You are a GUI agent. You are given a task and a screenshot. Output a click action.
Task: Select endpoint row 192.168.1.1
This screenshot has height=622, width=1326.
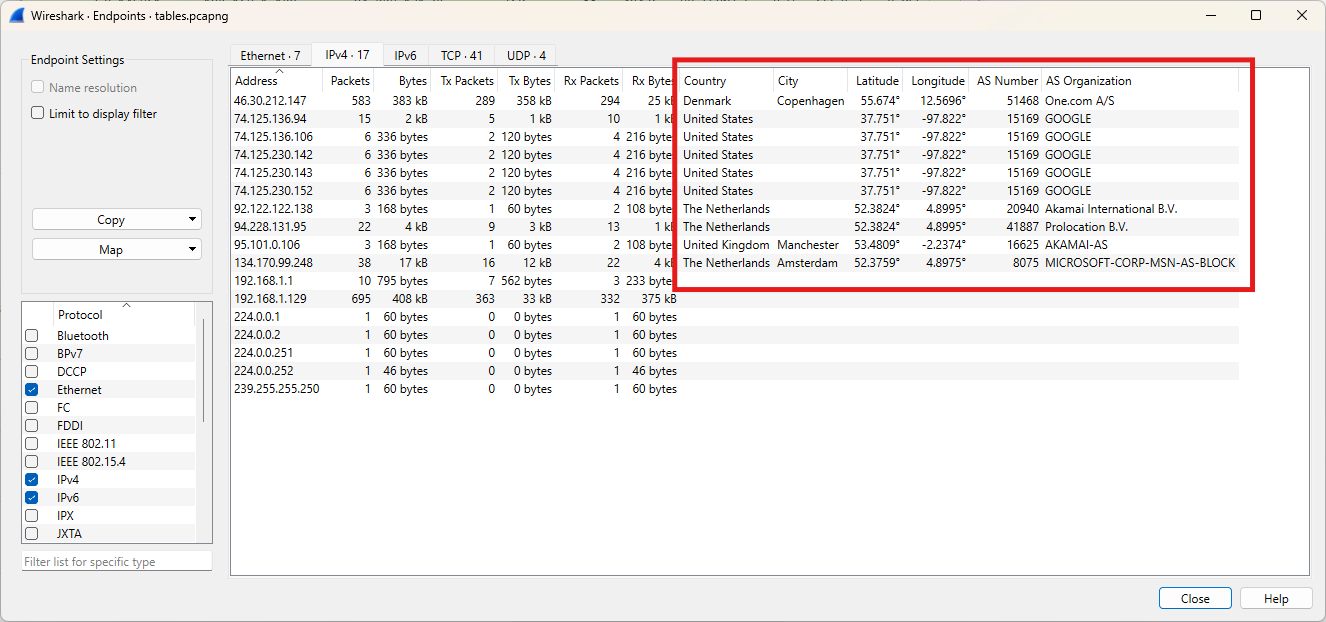(735, 281)
